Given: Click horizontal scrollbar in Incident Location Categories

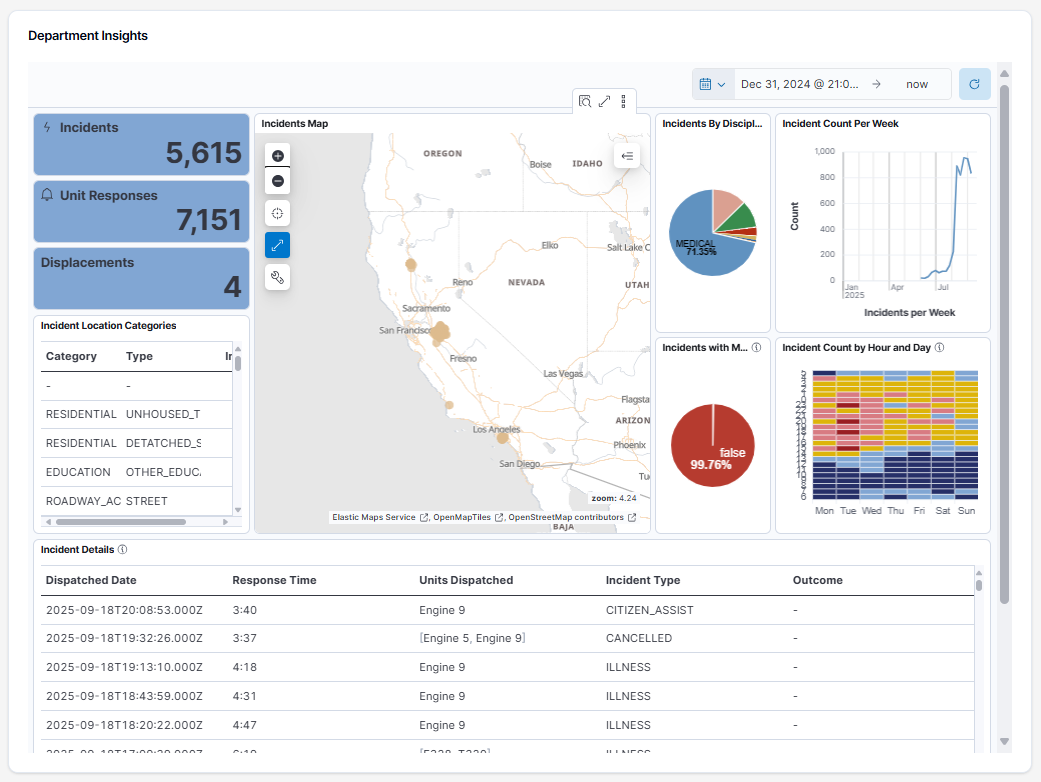Looking at the screenshot, I should 120,522.
